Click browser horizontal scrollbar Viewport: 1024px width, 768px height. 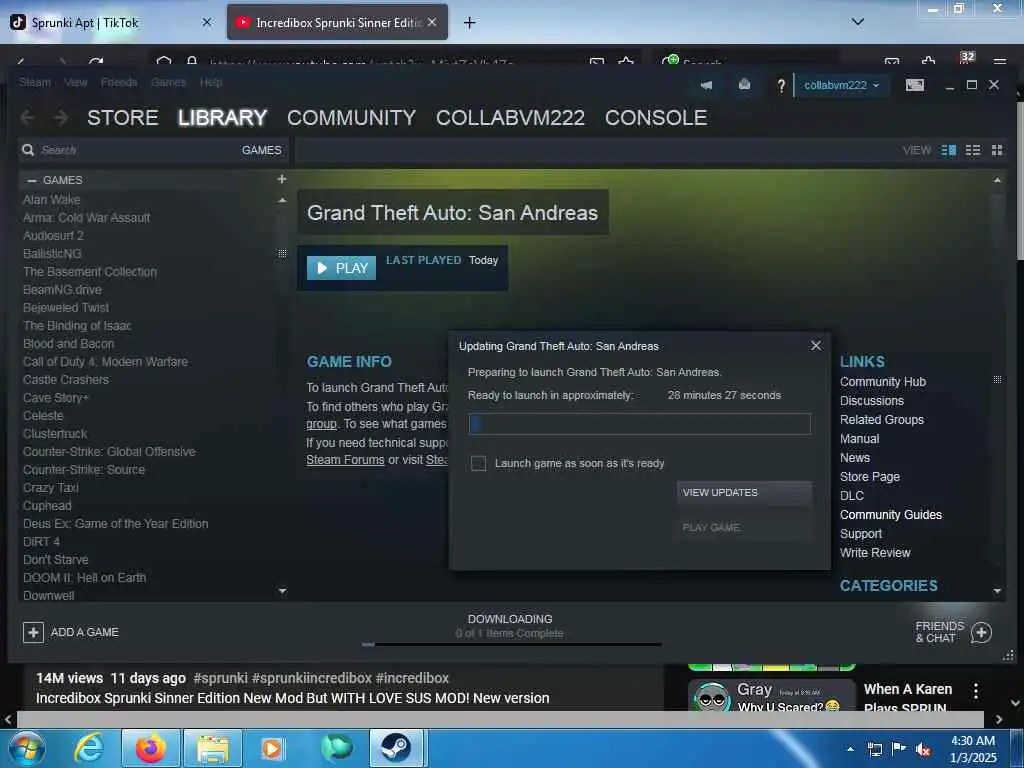(500, 719)
